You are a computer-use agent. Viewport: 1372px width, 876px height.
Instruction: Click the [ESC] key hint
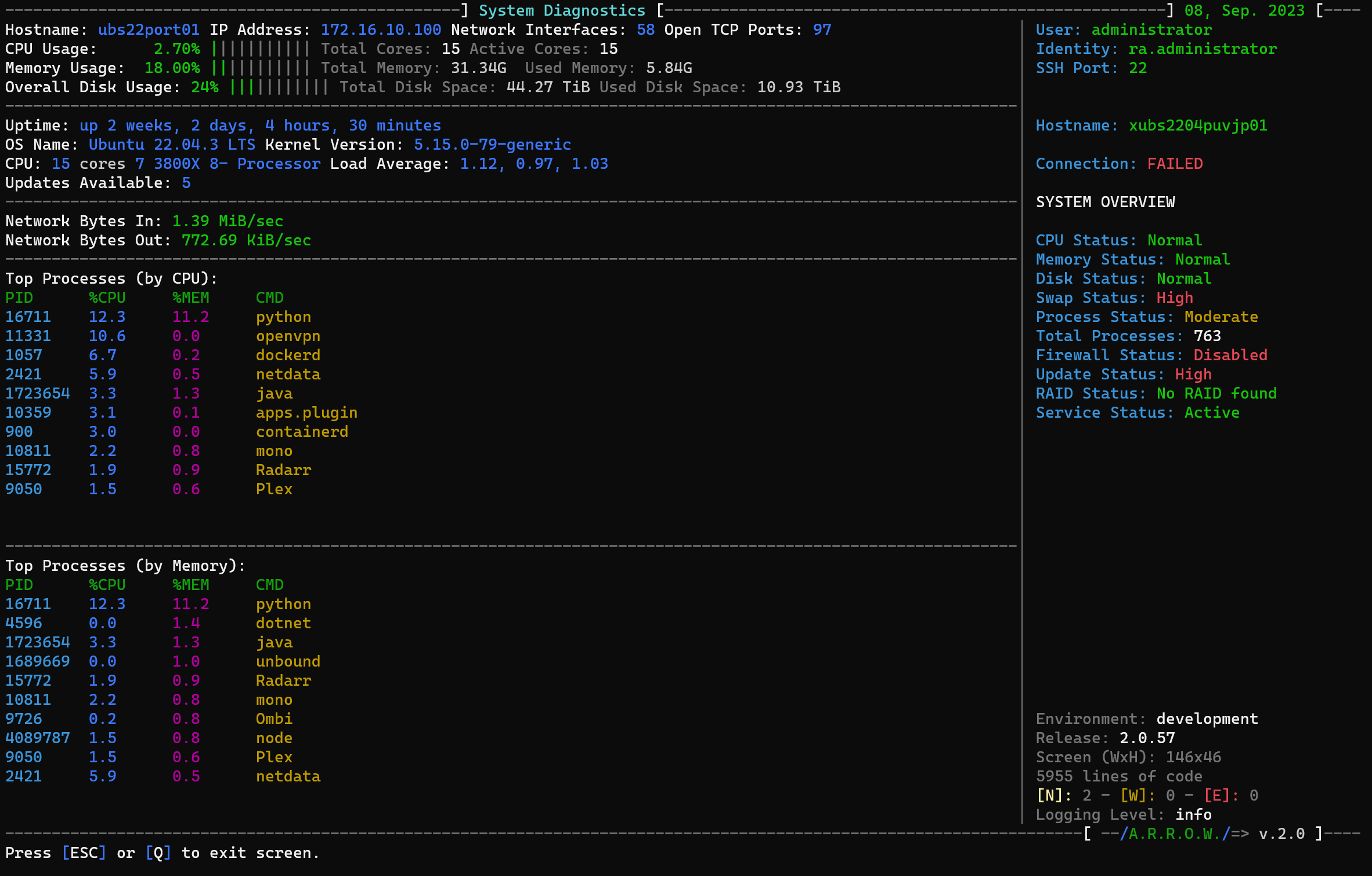[x=84, y=853]
